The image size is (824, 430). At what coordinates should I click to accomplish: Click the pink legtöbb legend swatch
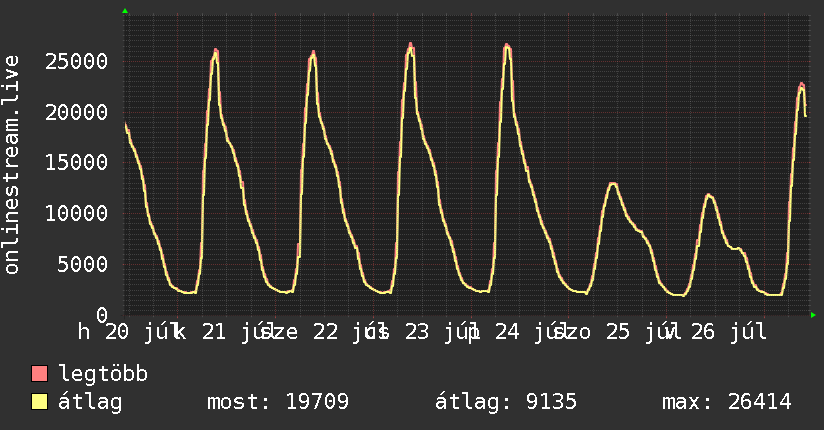(39, 374)
